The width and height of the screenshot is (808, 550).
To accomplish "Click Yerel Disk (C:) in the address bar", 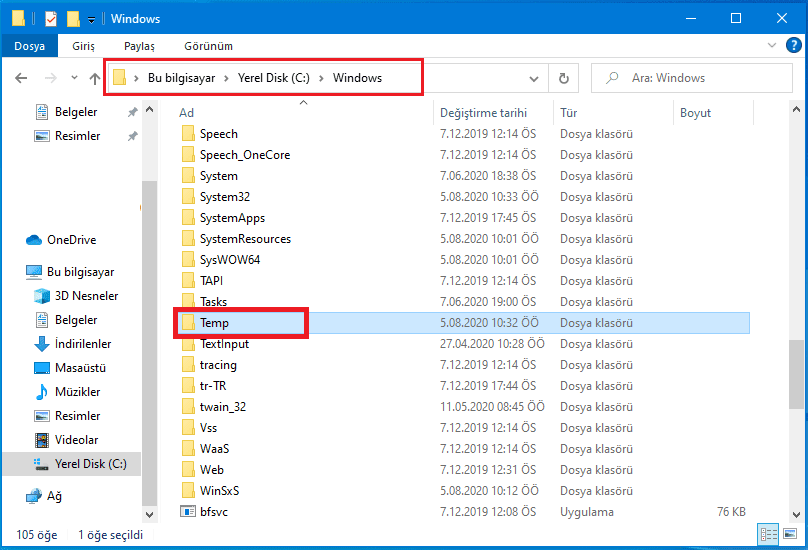I will coord(274,78).
